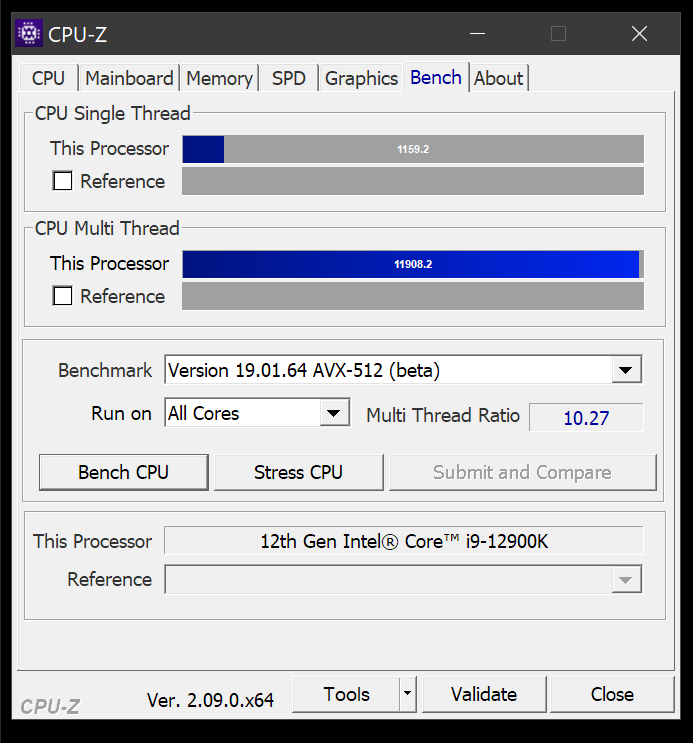Viewport: 693px width, 743px height.
Task: Click the Multi Thread Ratio label
Action: (443, 415)
